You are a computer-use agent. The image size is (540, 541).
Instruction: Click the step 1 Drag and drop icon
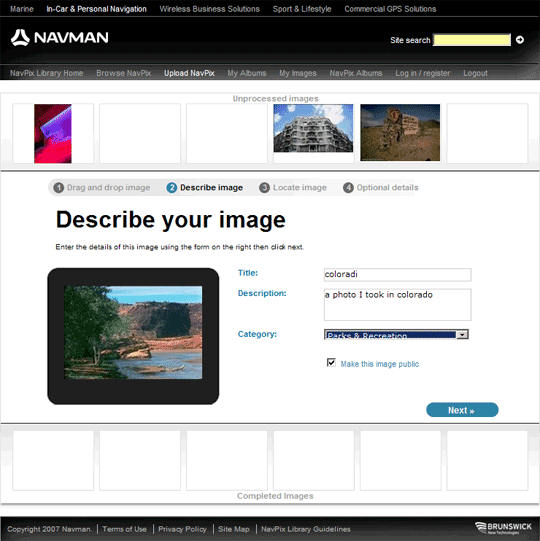click(59, 188)
